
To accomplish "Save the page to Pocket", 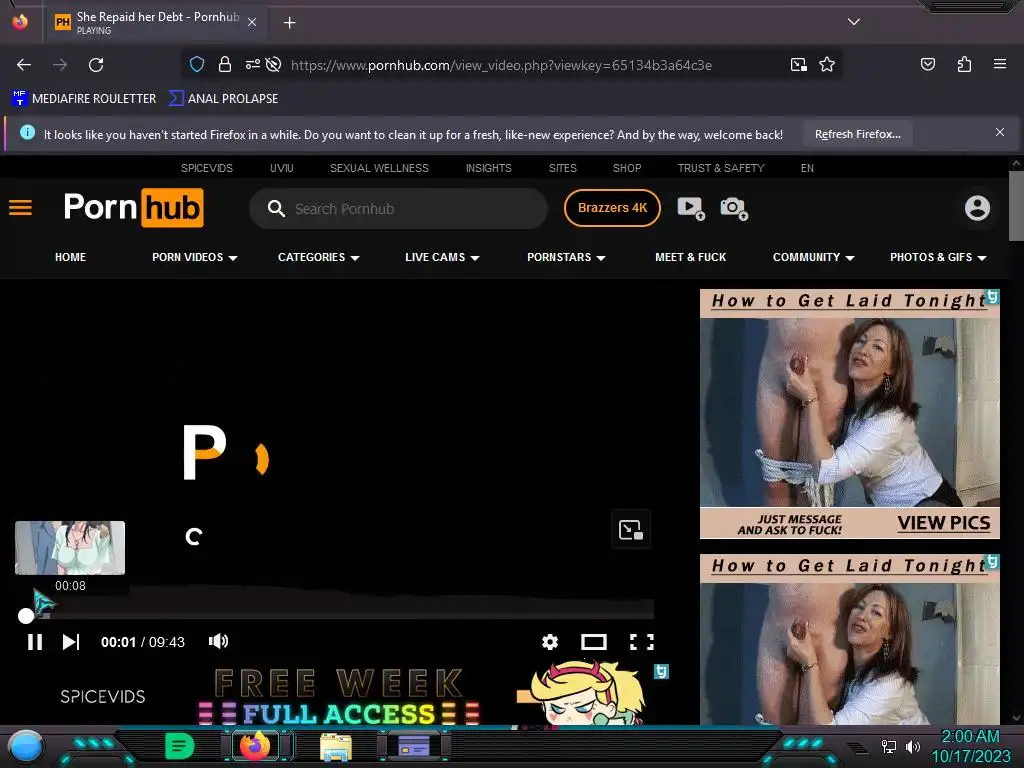I will coord(927,64).
